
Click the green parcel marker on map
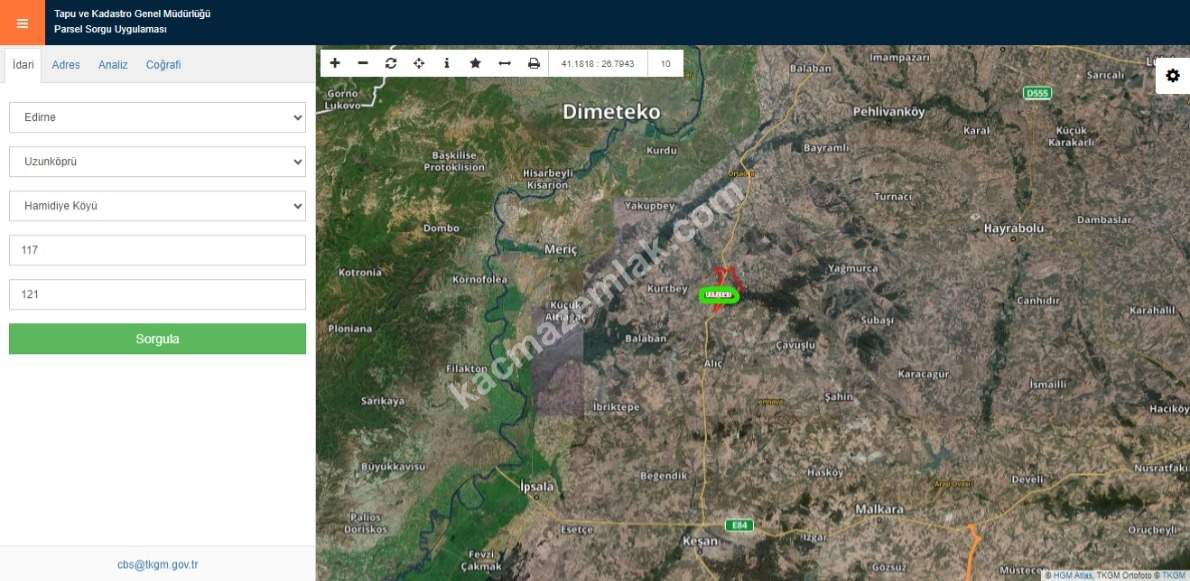(719, 294)
